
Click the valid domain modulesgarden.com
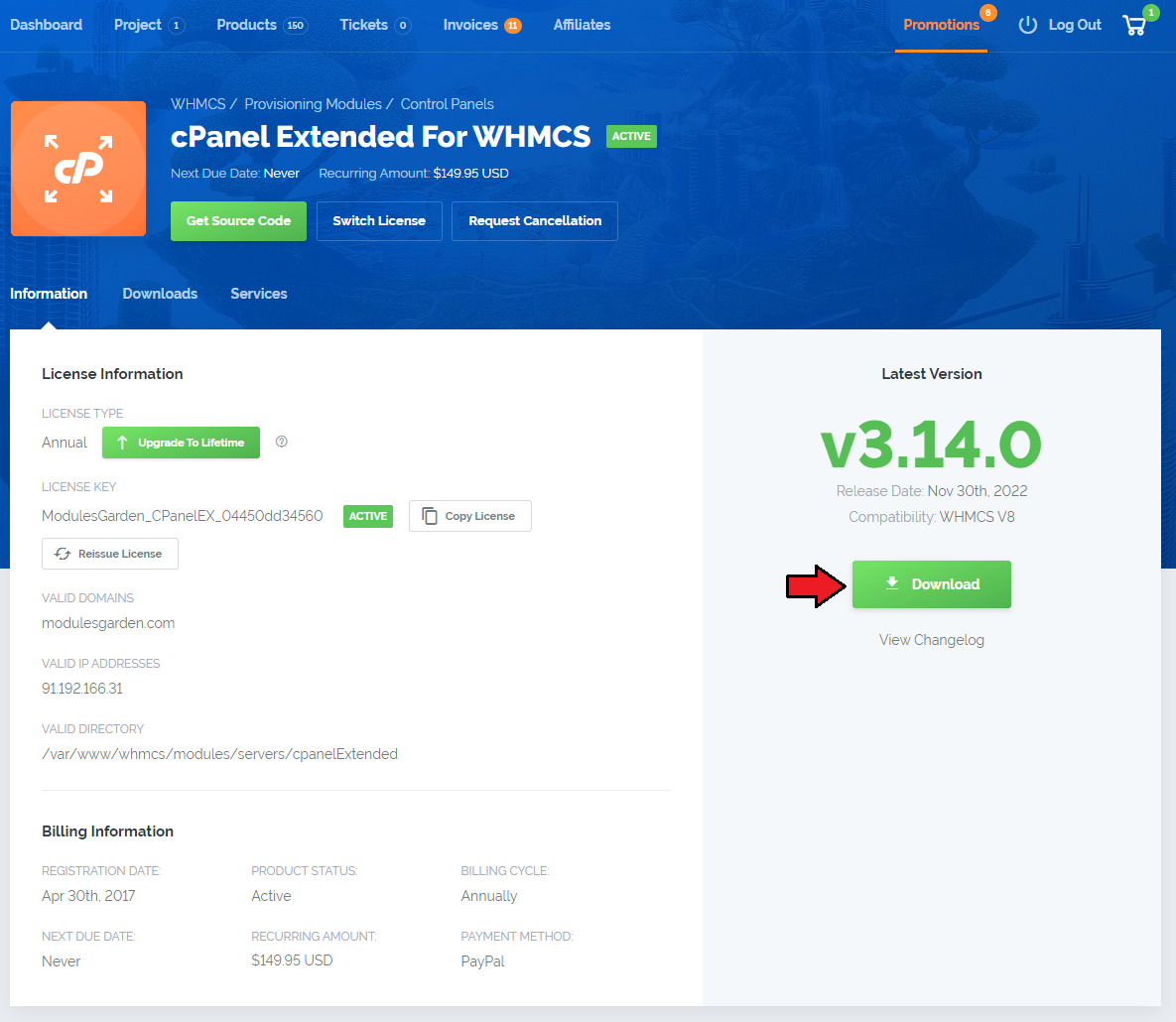pyautogui.click(x=108, y=623)
